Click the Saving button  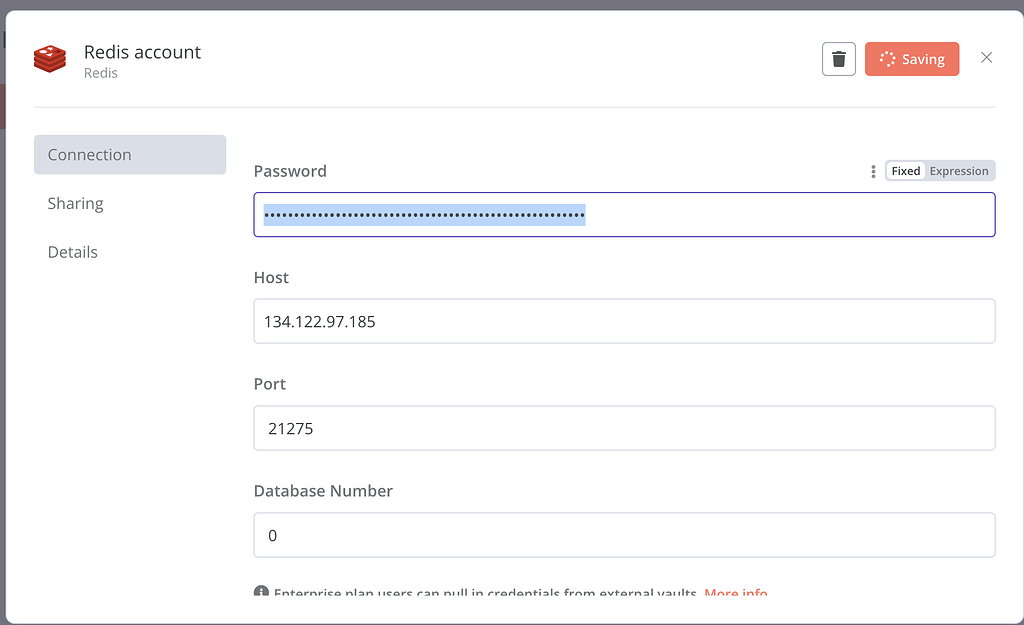[x=912, y=59]
